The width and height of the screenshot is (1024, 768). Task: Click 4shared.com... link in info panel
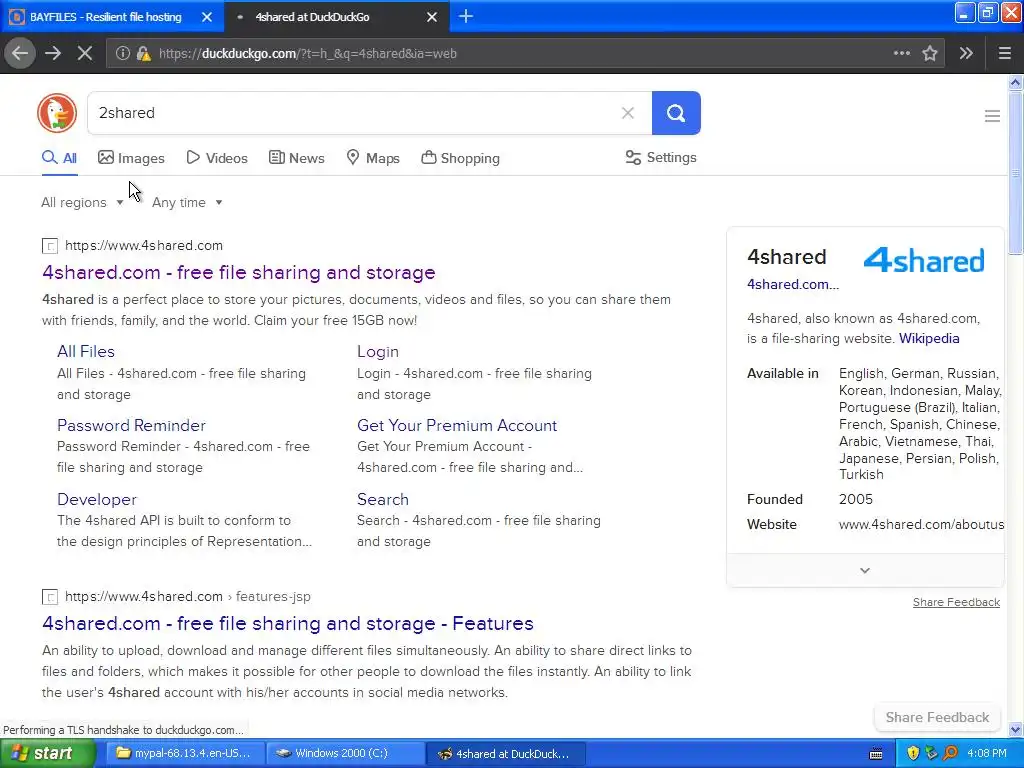(793, 285)
